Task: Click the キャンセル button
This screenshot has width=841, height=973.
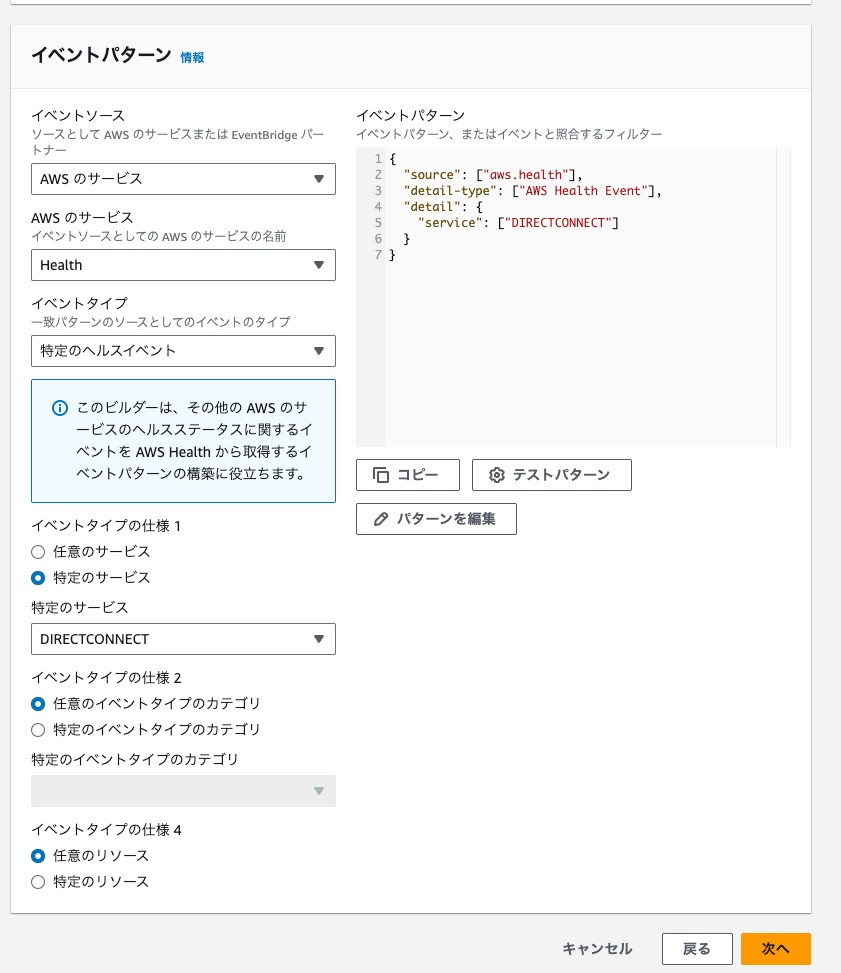Action: (597, 949)
